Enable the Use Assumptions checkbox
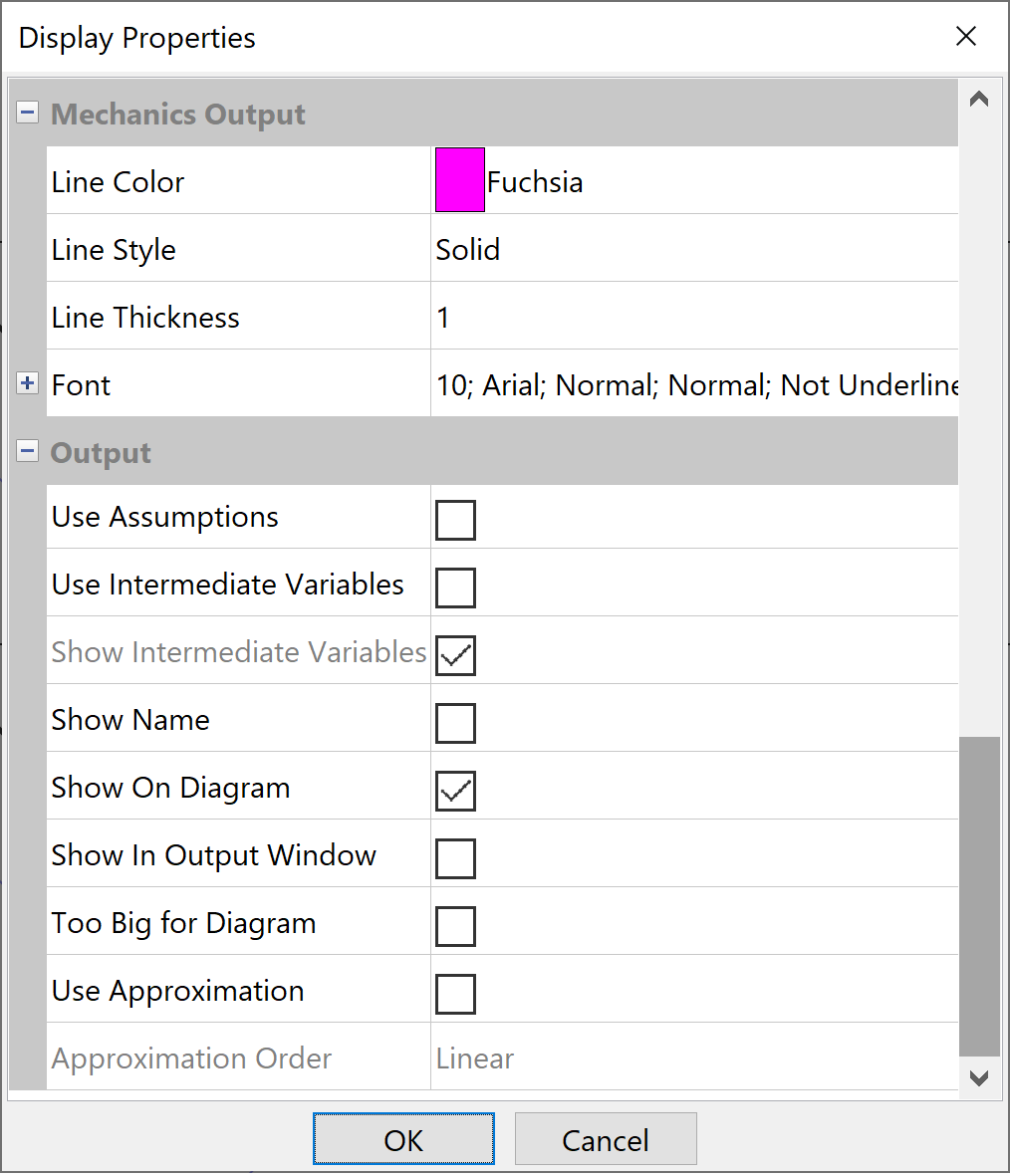This screenshot has height=1176, width=1011. (x=455, y=520)
